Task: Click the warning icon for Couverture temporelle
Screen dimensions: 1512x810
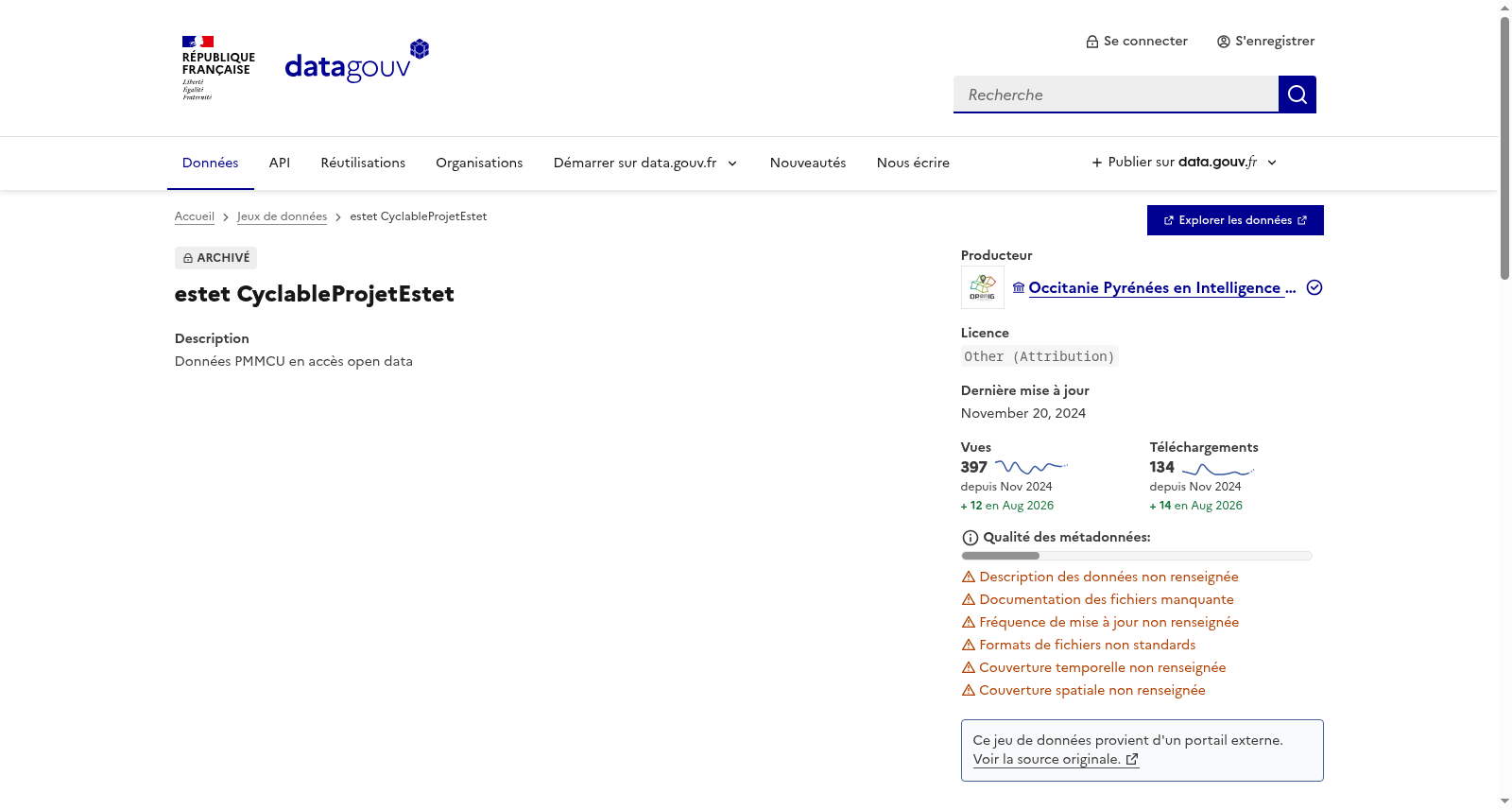Action: (969, 667)
